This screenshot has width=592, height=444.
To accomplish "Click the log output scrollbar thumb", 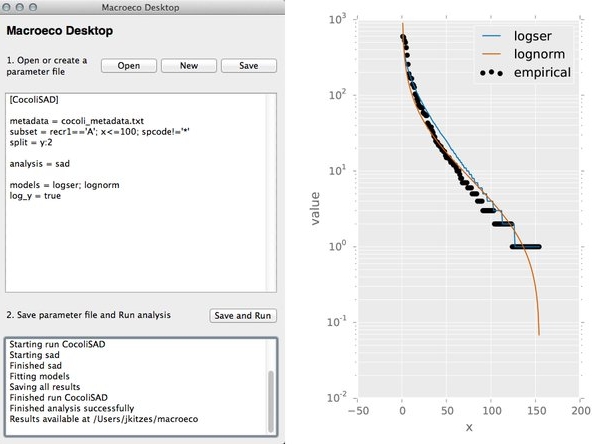I will coord(271,401).
